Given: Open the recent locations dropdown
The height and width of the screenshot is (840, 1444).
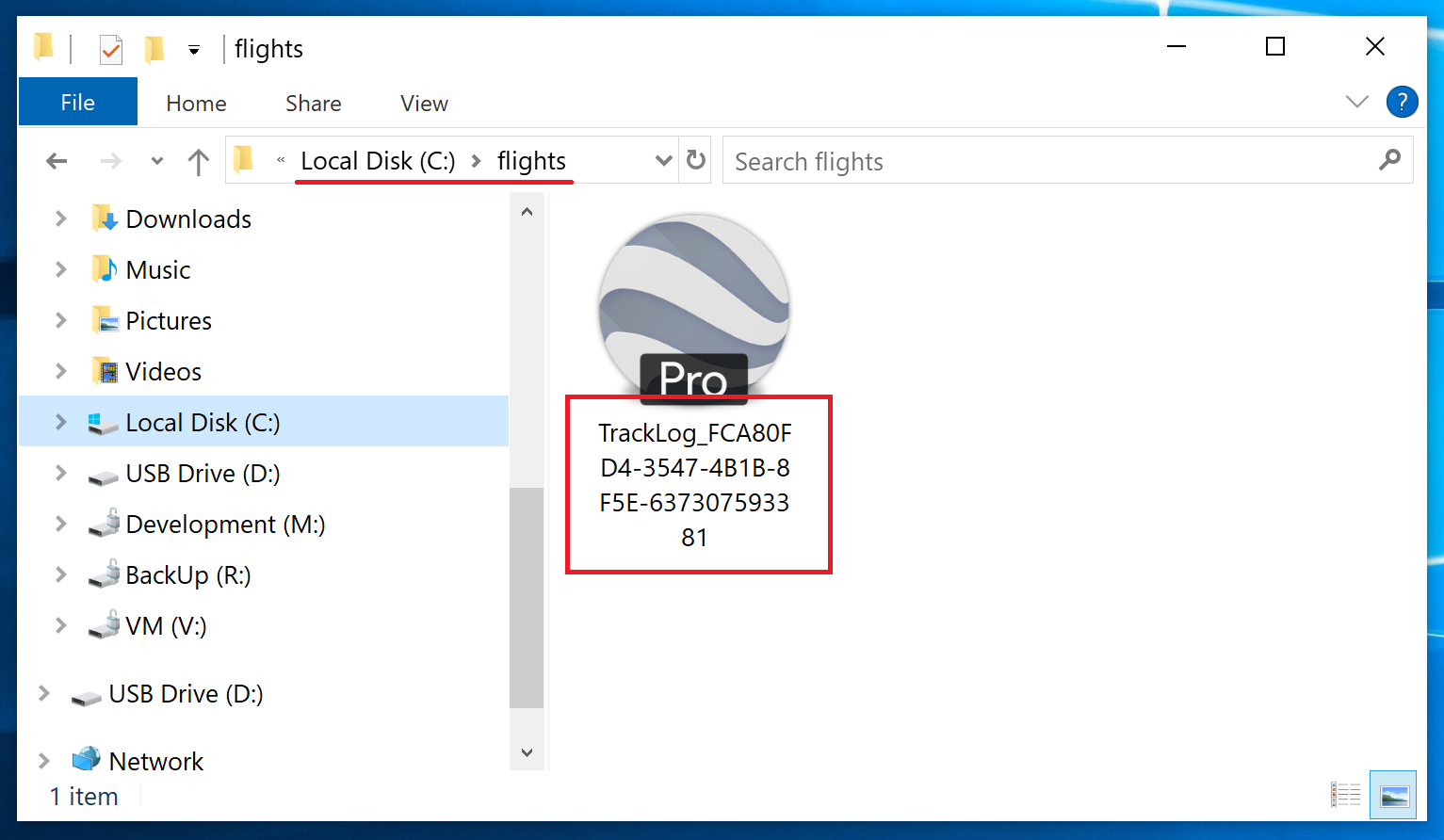Looking at the screenshot, I should tap(157, 161).
